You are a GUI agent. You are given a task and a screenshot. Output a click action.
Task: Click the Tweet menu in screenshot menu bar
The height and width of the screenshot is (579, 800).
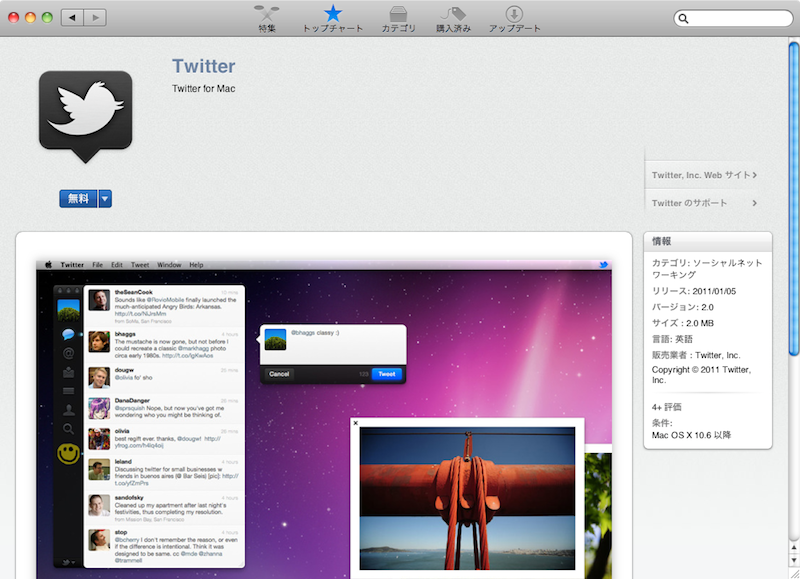tap(140, 265)
